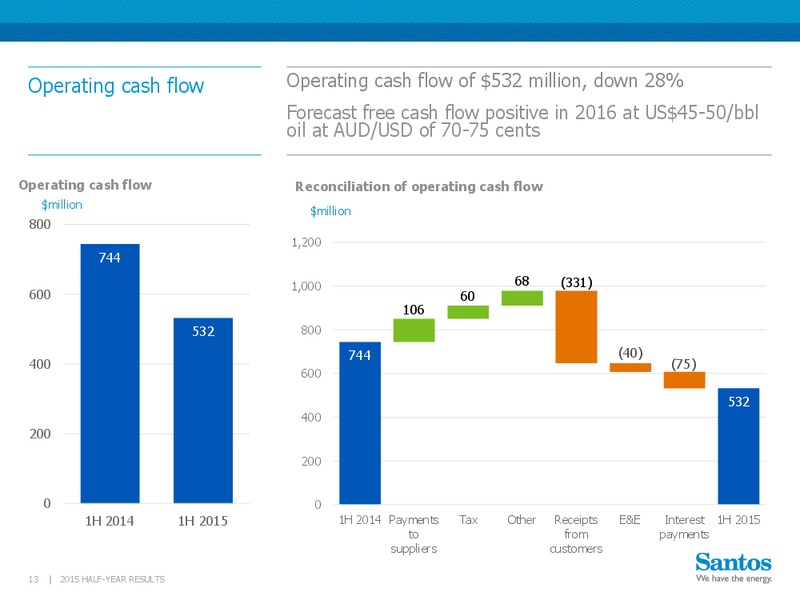Select the 'Other' axis label
This screenshot has width=800, height=600.
[521, 520]
